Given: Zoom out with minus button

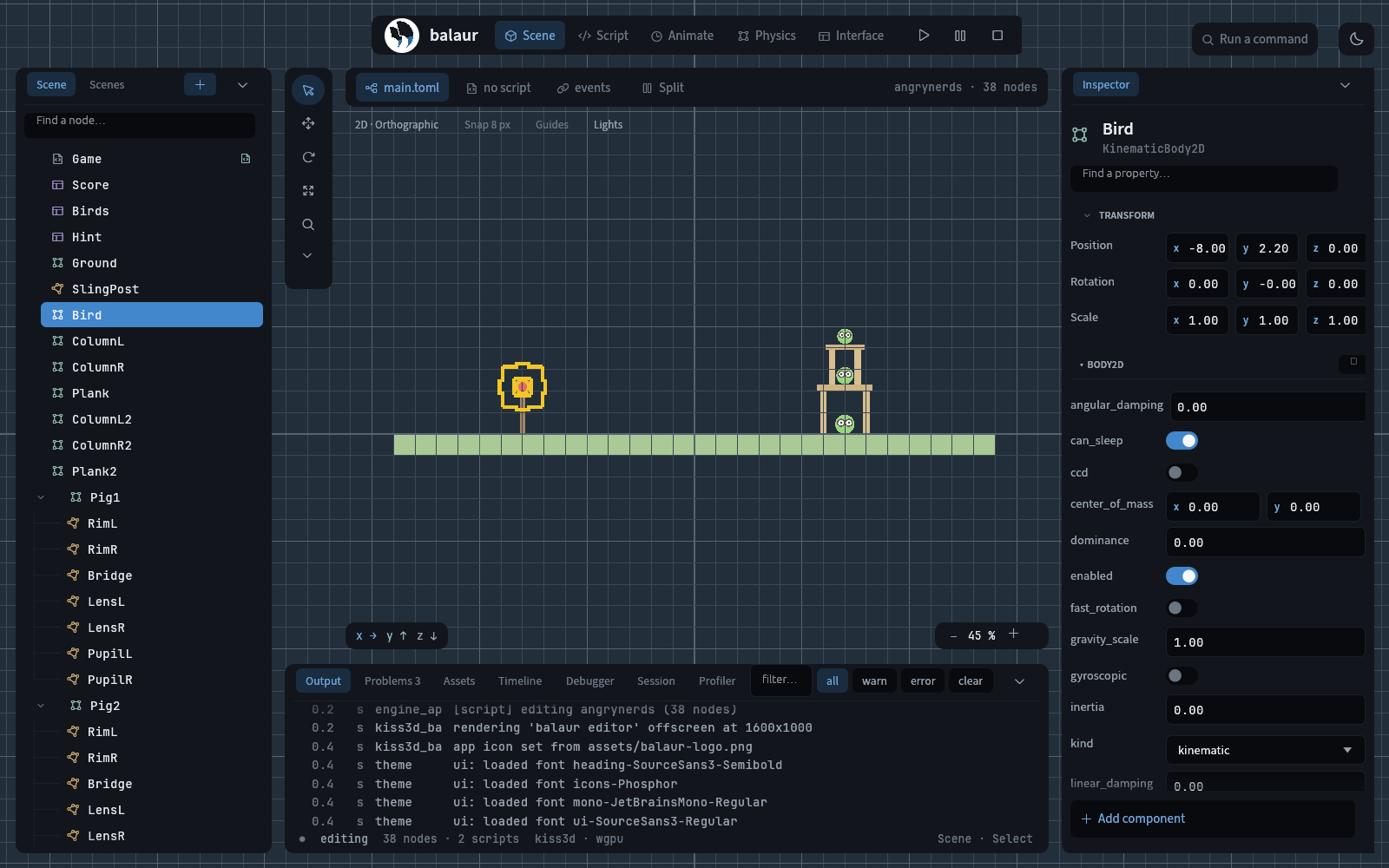Looking at the screenshot, I should (953, 636).
